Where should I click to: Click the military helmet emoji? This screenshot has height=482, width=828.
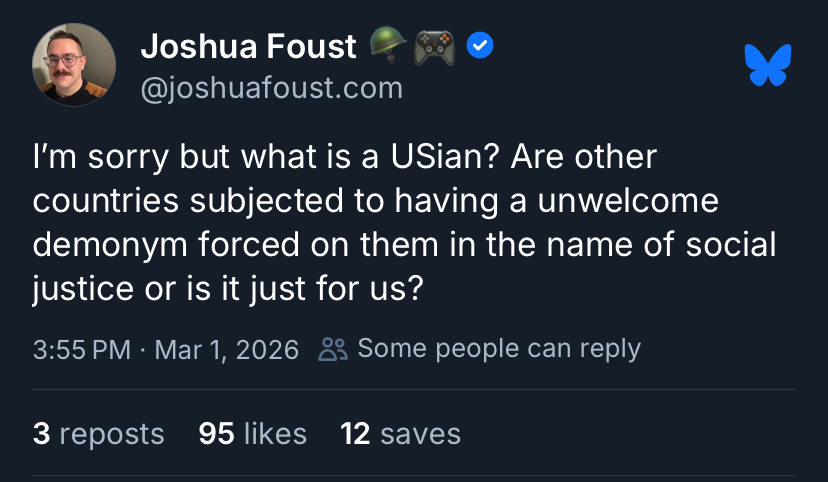388,44
